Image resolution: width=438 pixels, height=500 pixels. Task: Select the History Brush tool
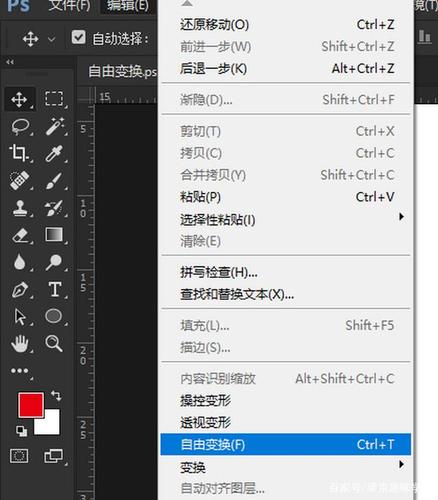pyautogui.click(x=54, y=208)
